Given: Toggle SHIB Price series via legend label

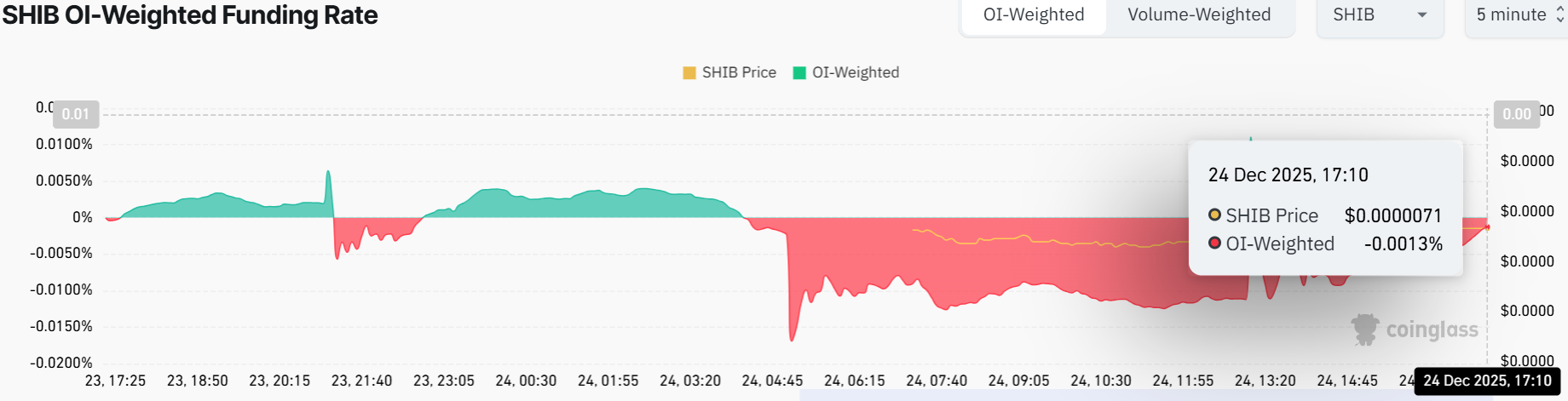Looking at the screenshot, I should tap(739, 73).
